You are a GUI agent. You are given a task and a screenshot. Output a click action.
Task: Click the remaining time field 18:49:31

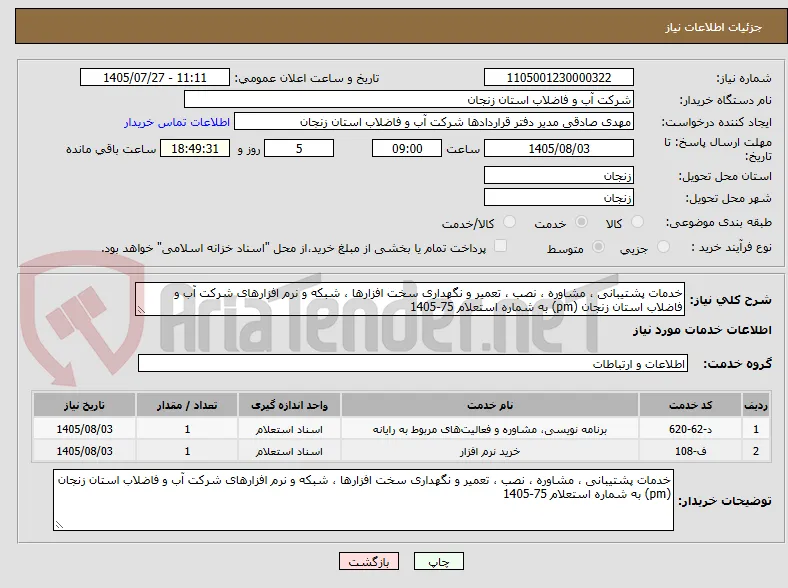(x=195, y=148)
